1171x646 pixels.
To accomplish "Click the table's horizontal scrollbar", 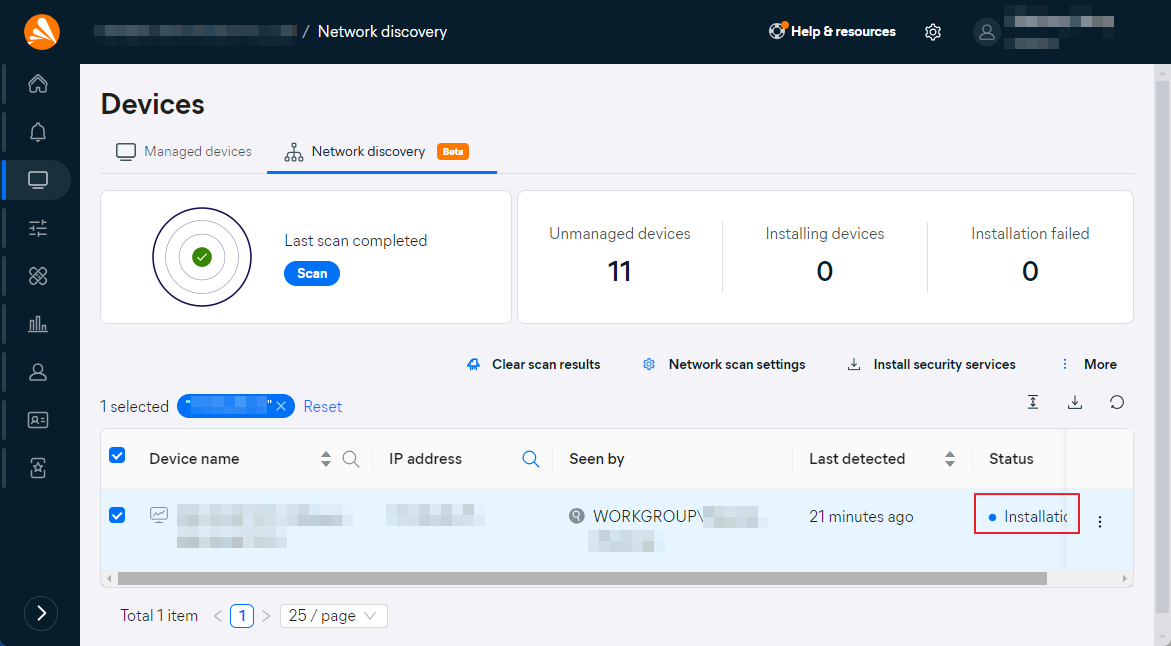I will 582,578.
